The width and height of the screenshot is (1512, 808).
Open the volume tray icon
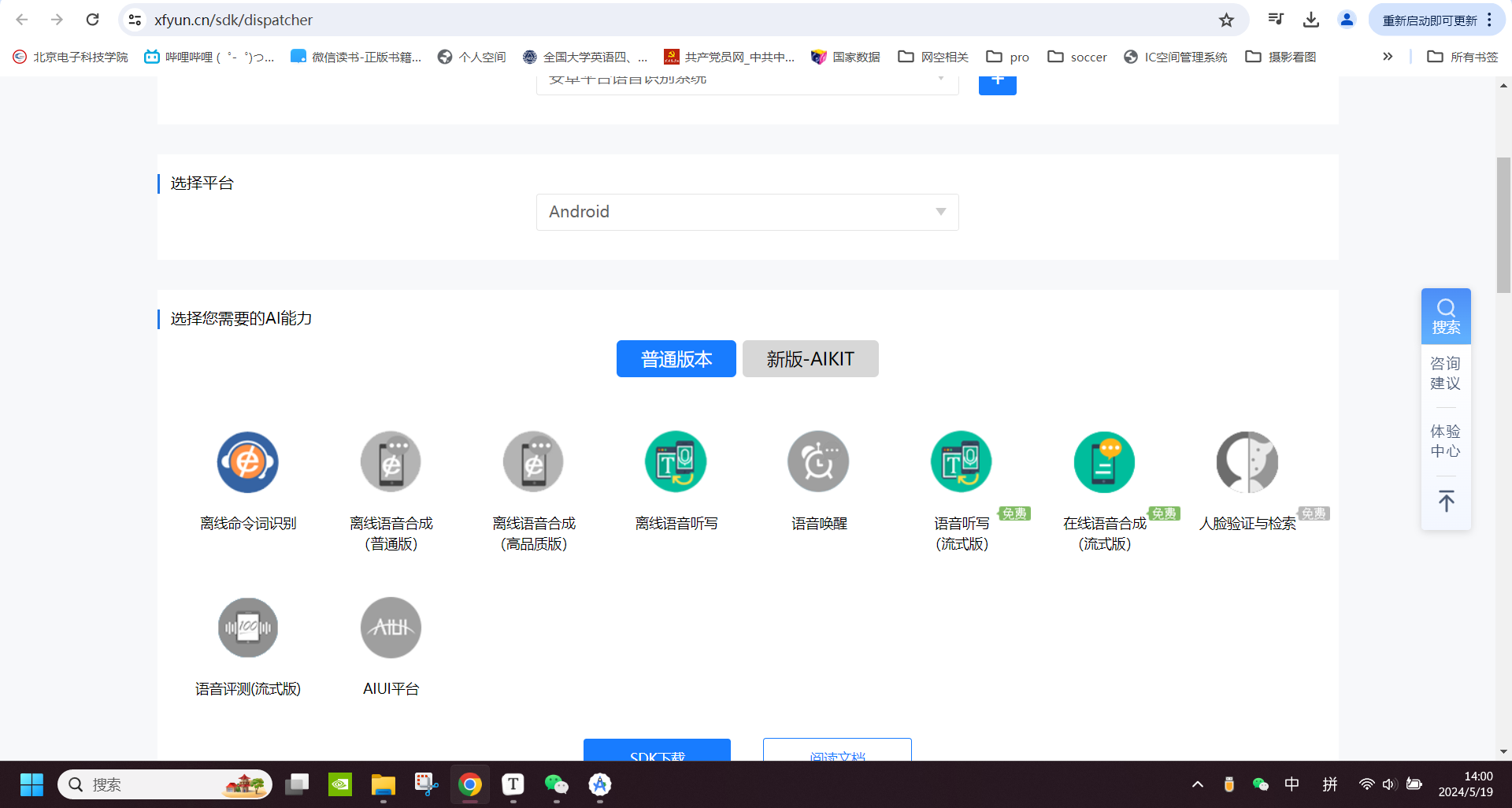pyautogui.click(x=1390, y=784)
